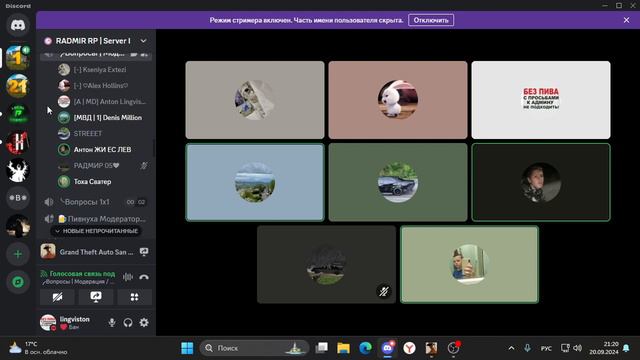The height and width of the screenshot is (360, 640).
Task: Open Task View from taskbar
Action: [321, 348]
